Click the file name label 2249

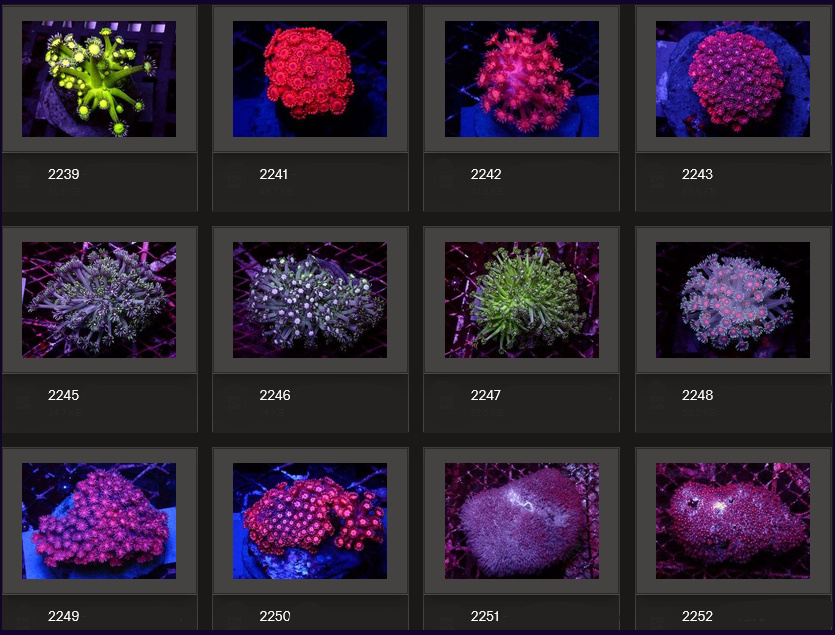coord(63,616)
